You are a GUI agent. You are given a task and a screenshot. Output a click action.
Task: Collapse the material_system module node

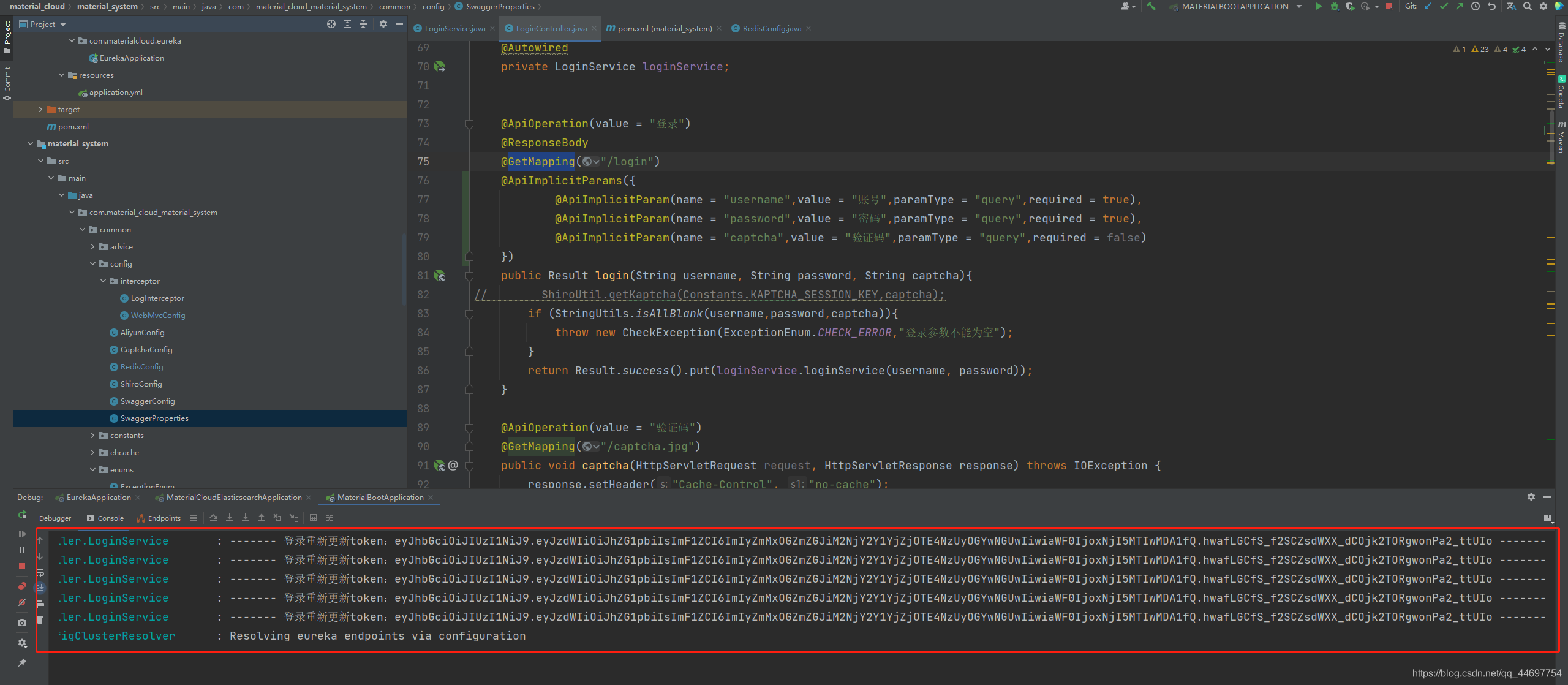pyautogui.click(x=31, y=144)
